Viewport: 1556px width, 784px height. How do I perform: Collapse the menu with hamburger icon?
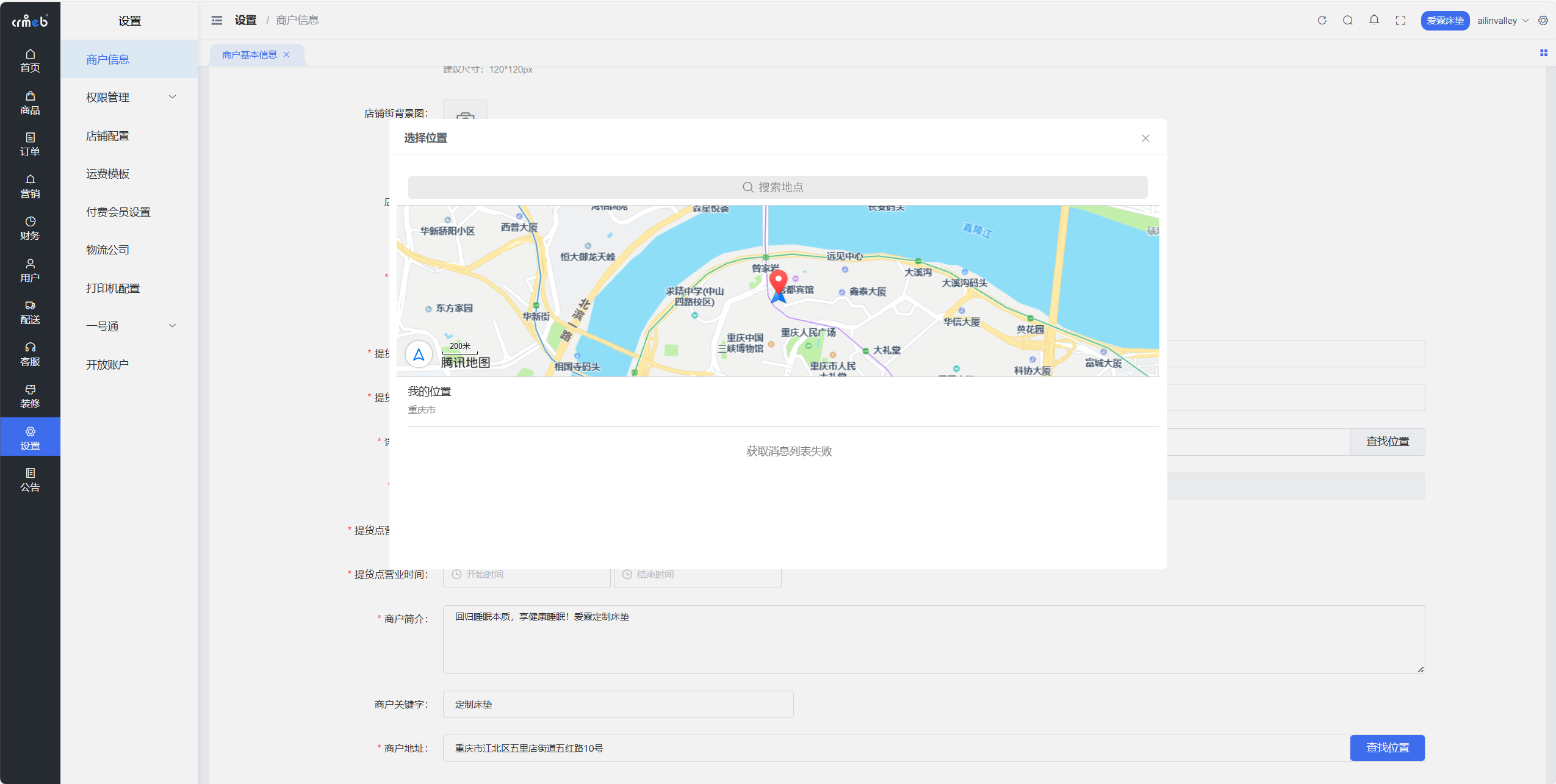(x=217, y=20)
